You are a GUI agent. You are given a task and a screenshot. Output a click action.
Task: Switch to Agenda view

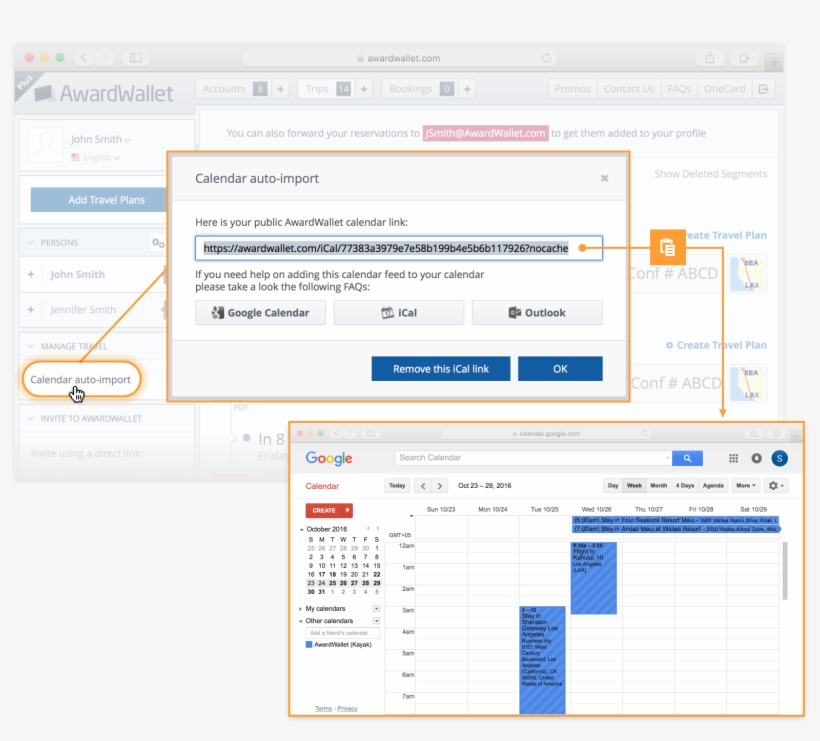(713, 486)
